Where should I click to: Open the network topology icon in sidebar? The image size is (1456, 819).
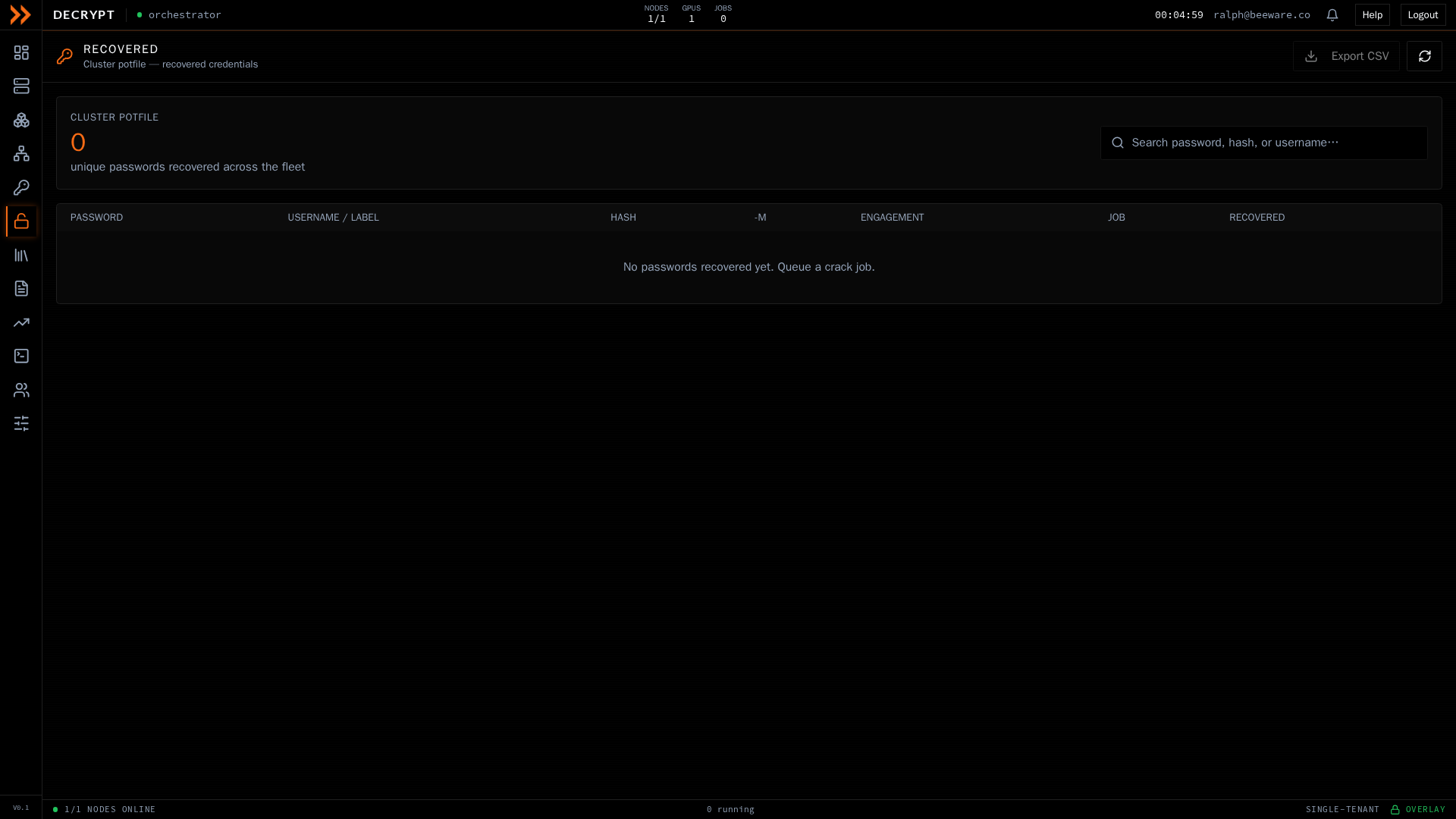click(x=21, y=153)
